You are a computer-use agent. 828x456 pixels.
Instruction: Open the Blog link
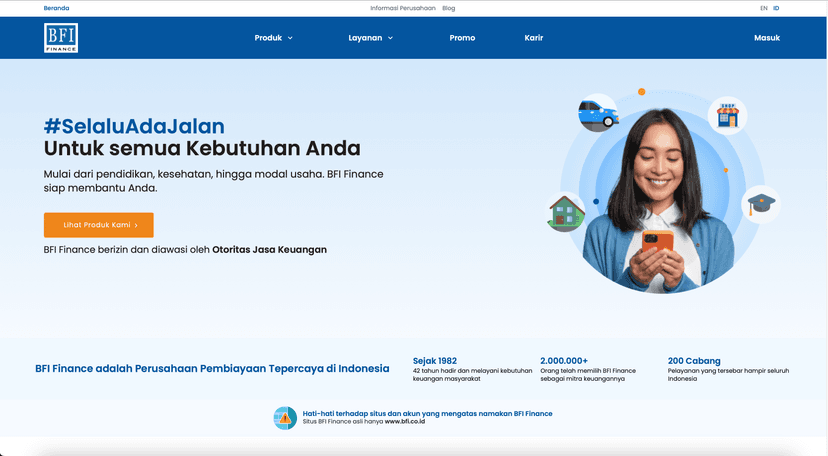(448, 8)
